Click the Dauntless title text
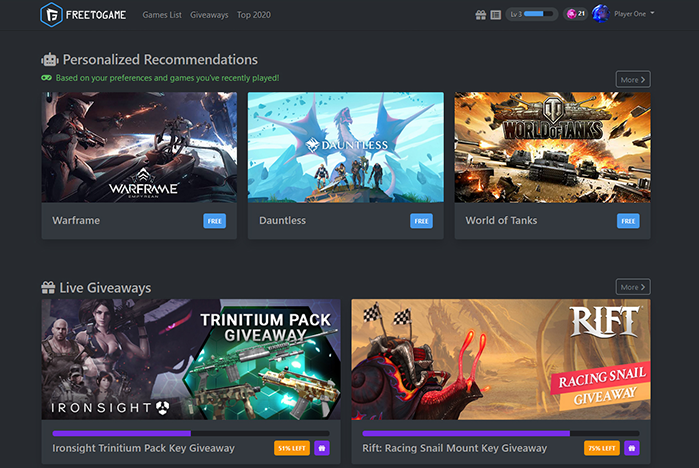Image resolution: width=699 pixels, height=468 pixels. (x=283, y=221)
